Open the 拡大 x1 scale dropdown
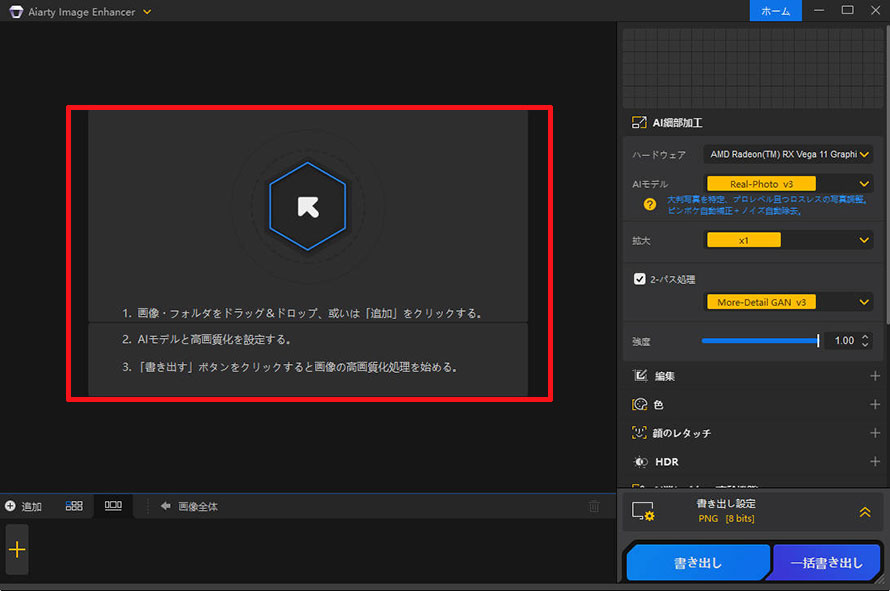890x591 pixels. 788,240
